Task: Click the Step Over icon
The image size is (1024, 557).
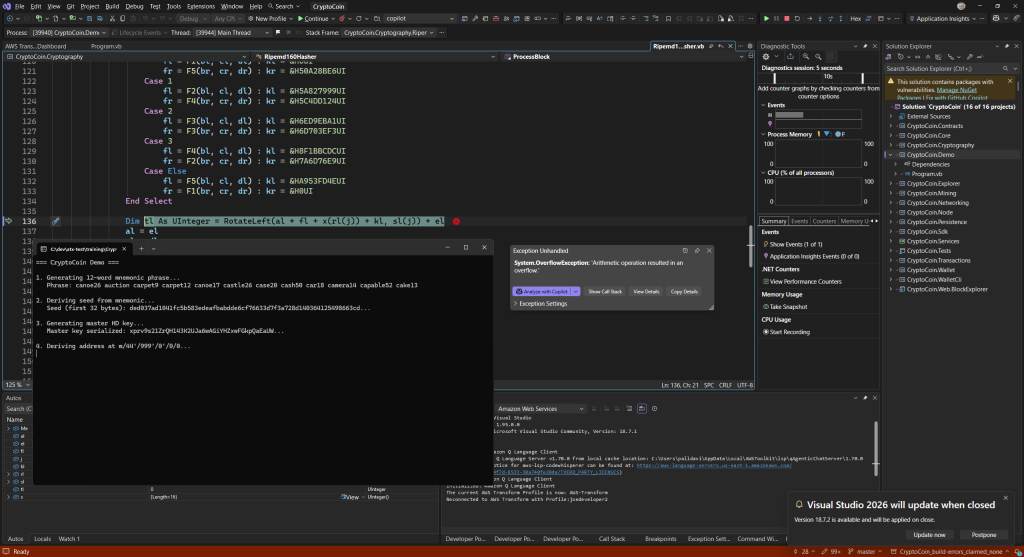Action: [x=830, y=19]
